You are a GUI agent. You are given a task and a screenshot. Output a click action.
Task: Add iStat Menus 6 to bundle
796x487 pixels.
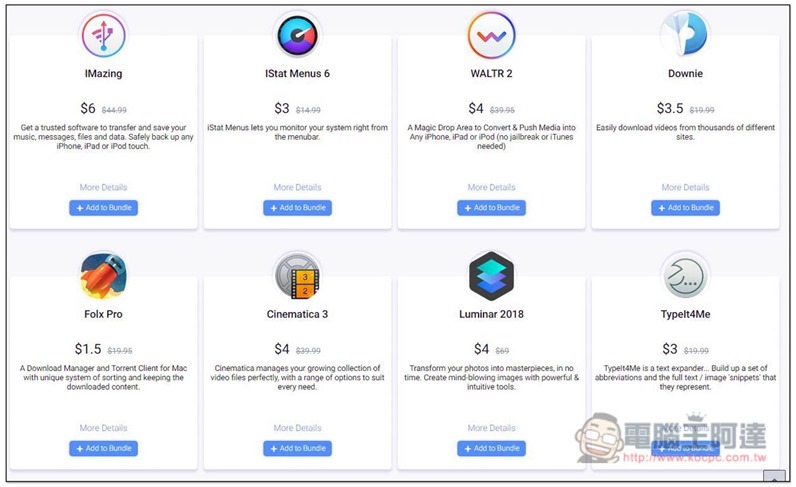pyautogui.click(x=297, y=208)
